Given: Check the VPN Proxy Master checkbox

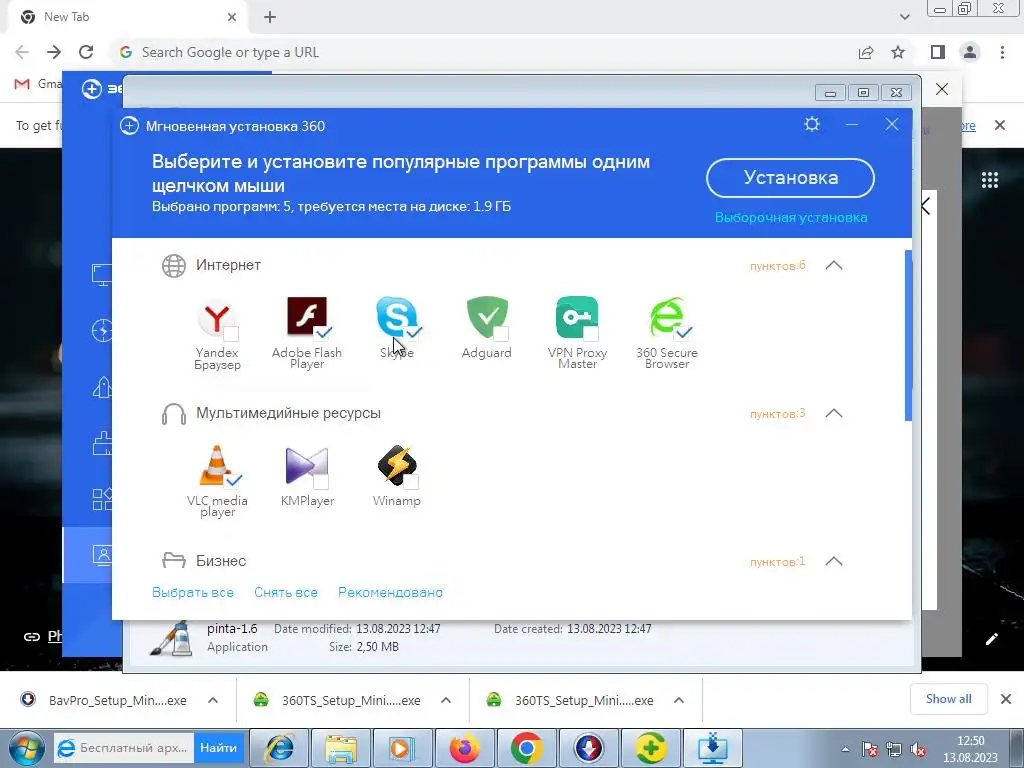Looking at the screenshot, I should tap(590, 334).
